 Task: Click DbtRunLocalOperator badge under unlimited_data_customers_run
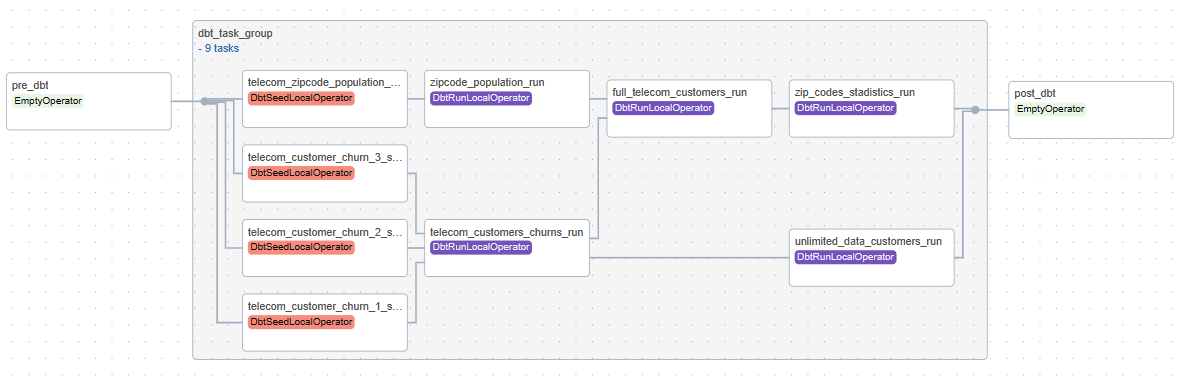click(x=845, y=256)
